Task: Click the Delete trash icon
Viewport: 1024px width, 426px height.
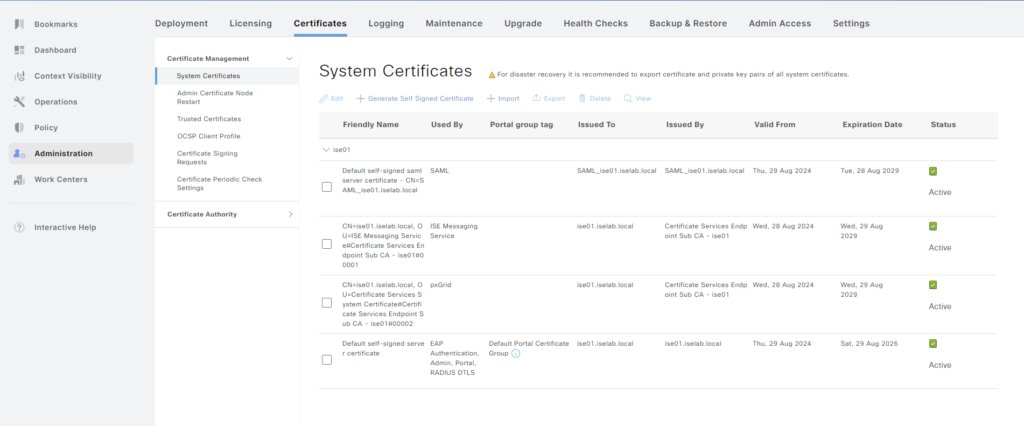Action: pos(581,99)
